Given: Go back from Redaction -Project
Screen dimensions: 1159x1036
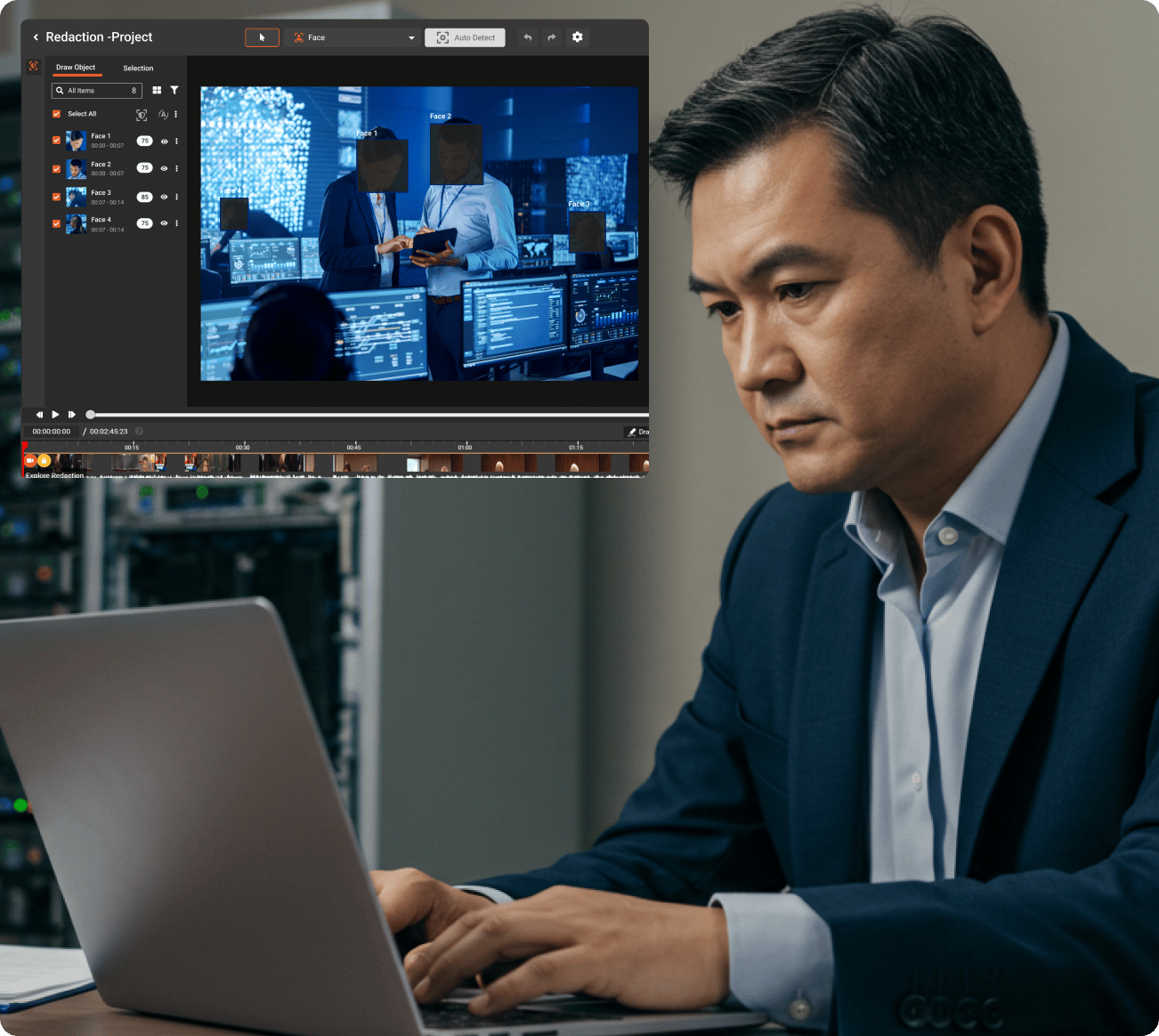Looking at the screenshot, I should click(36, 37).
